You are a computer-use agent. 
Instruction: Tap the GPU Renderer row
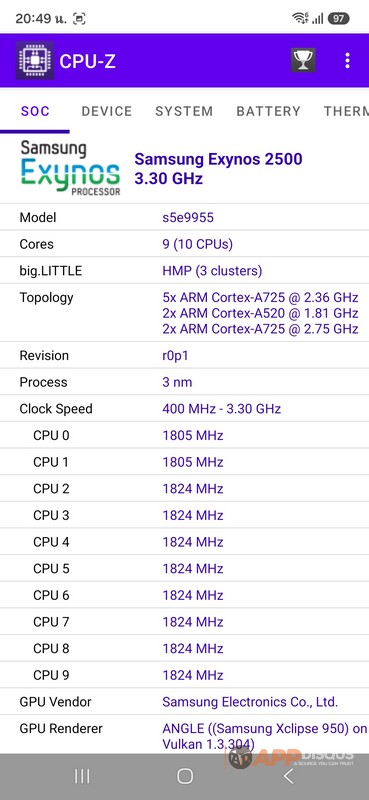(x=184, y=736)
